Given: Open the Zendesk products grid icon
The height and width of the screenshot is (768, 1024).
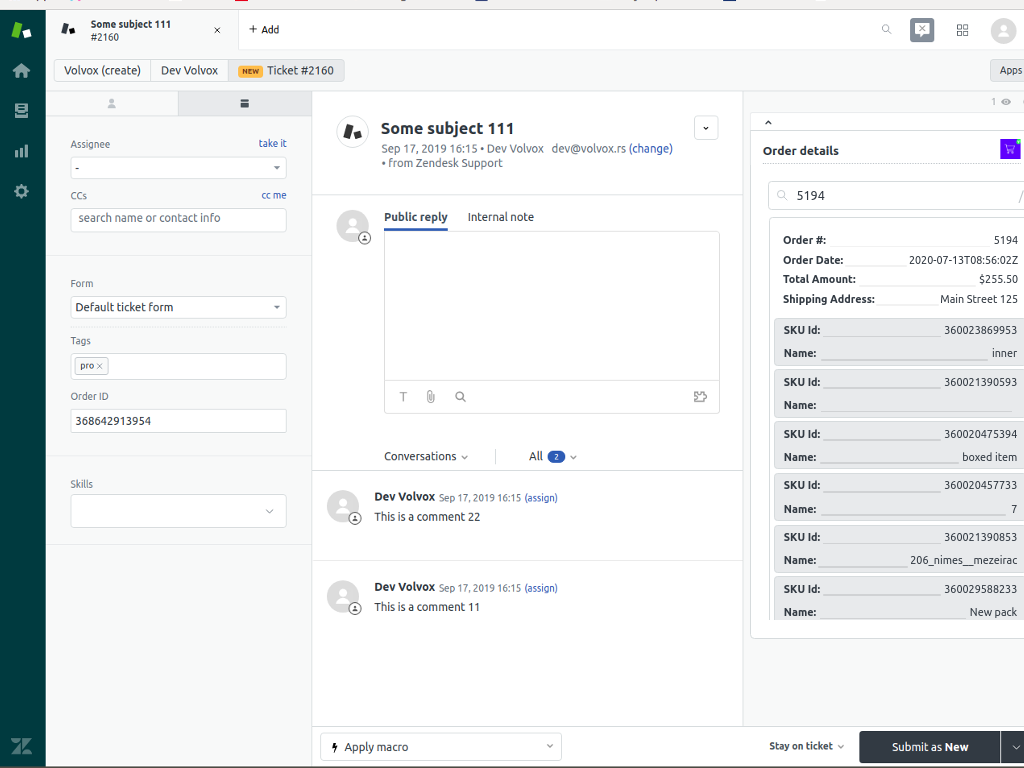Looking at the screenshot, I should (962, 30).
